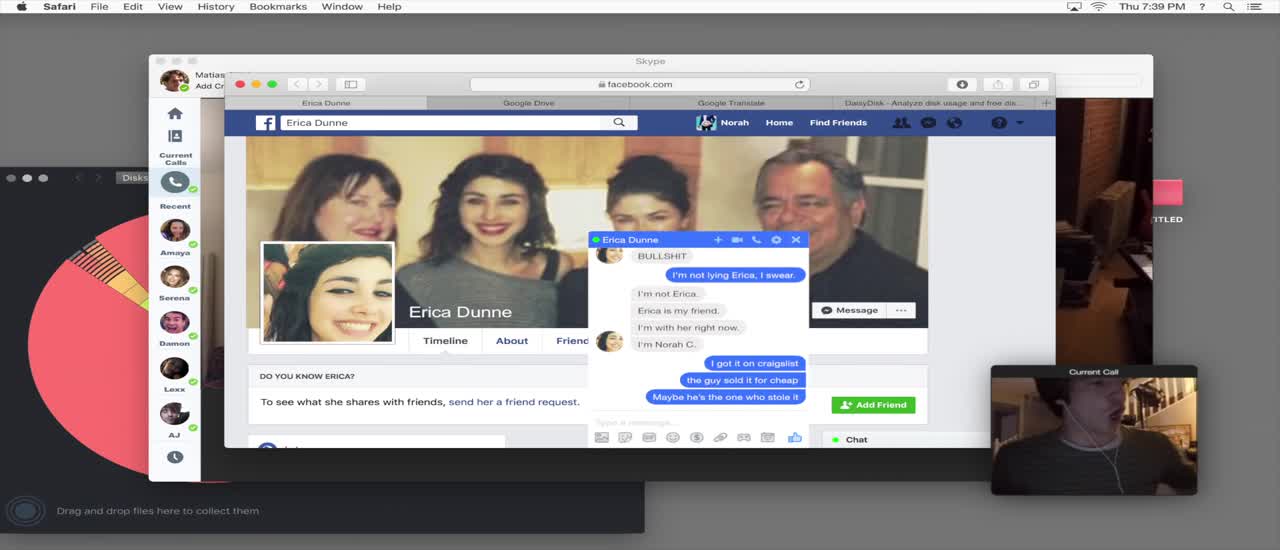Open the Facebook Chat bar
The width and height of the screenshot is (1280, 550).
(906, 440)
